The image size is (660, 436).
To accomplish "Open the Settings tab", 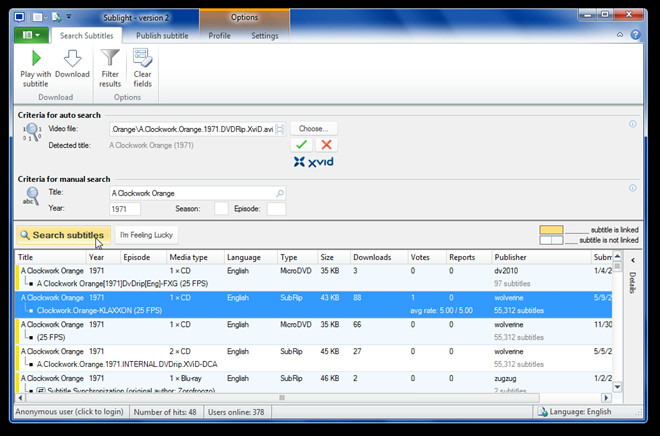I will coord(265,36).
